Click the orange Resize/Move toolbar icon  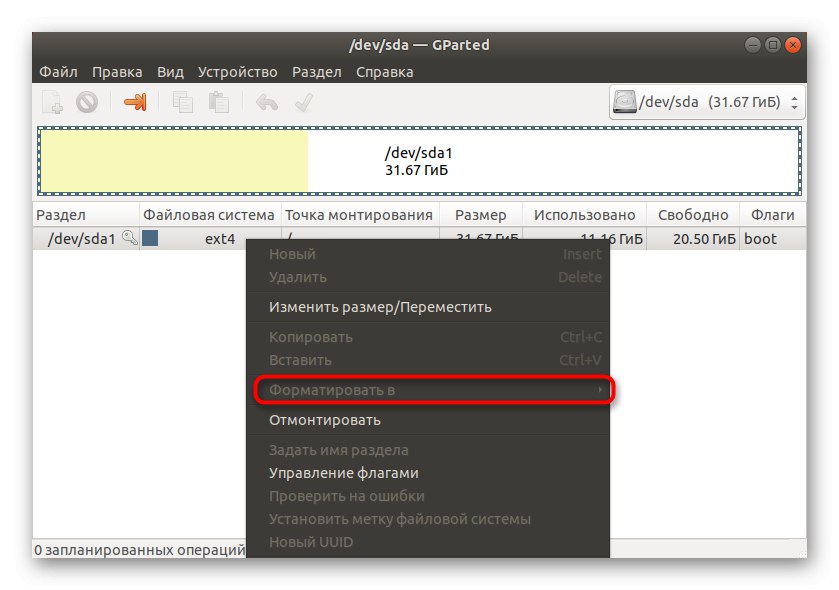click(135, 102)
